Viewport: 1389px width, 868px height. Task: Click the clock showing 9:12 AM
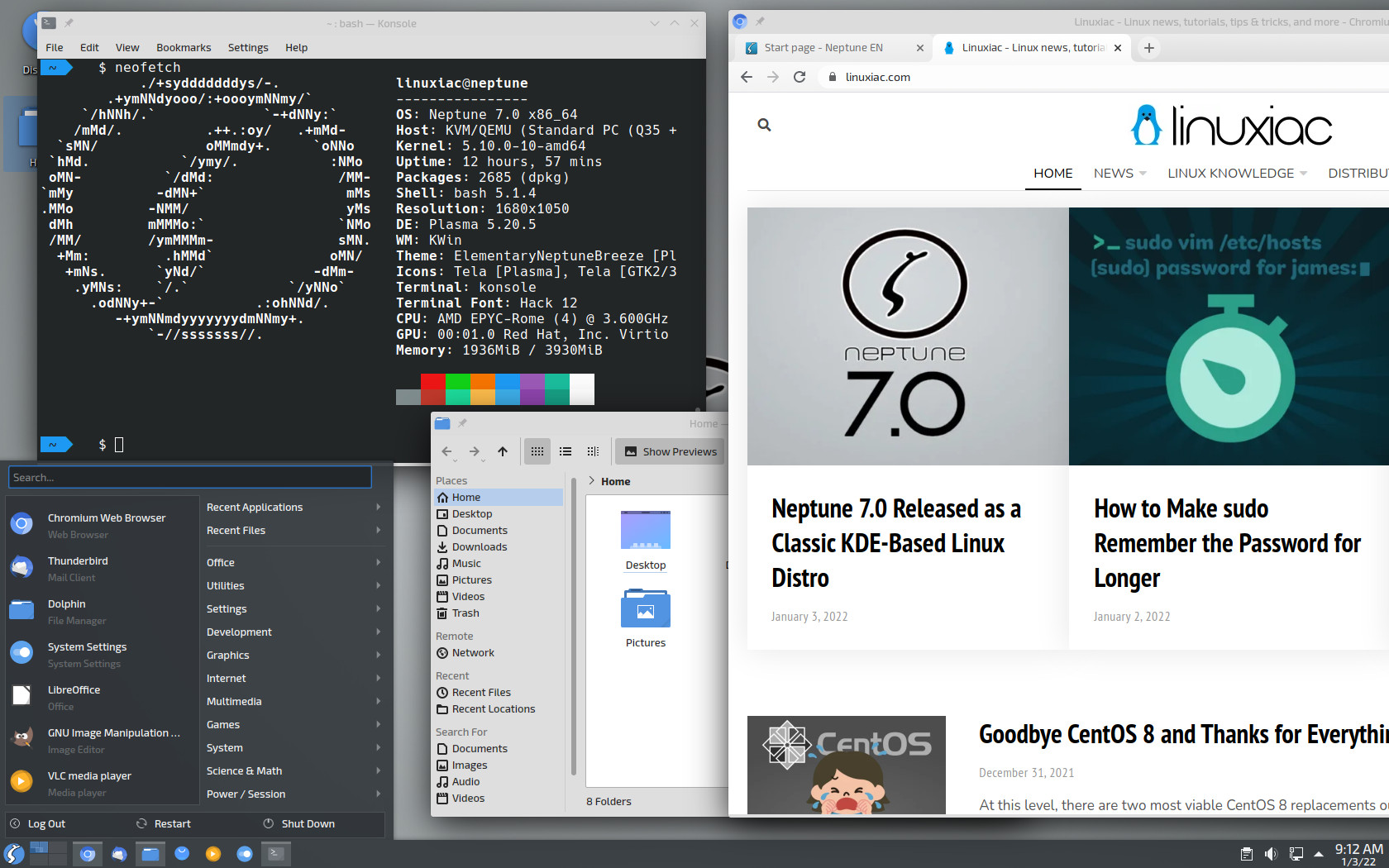[x=1358, y=854]
